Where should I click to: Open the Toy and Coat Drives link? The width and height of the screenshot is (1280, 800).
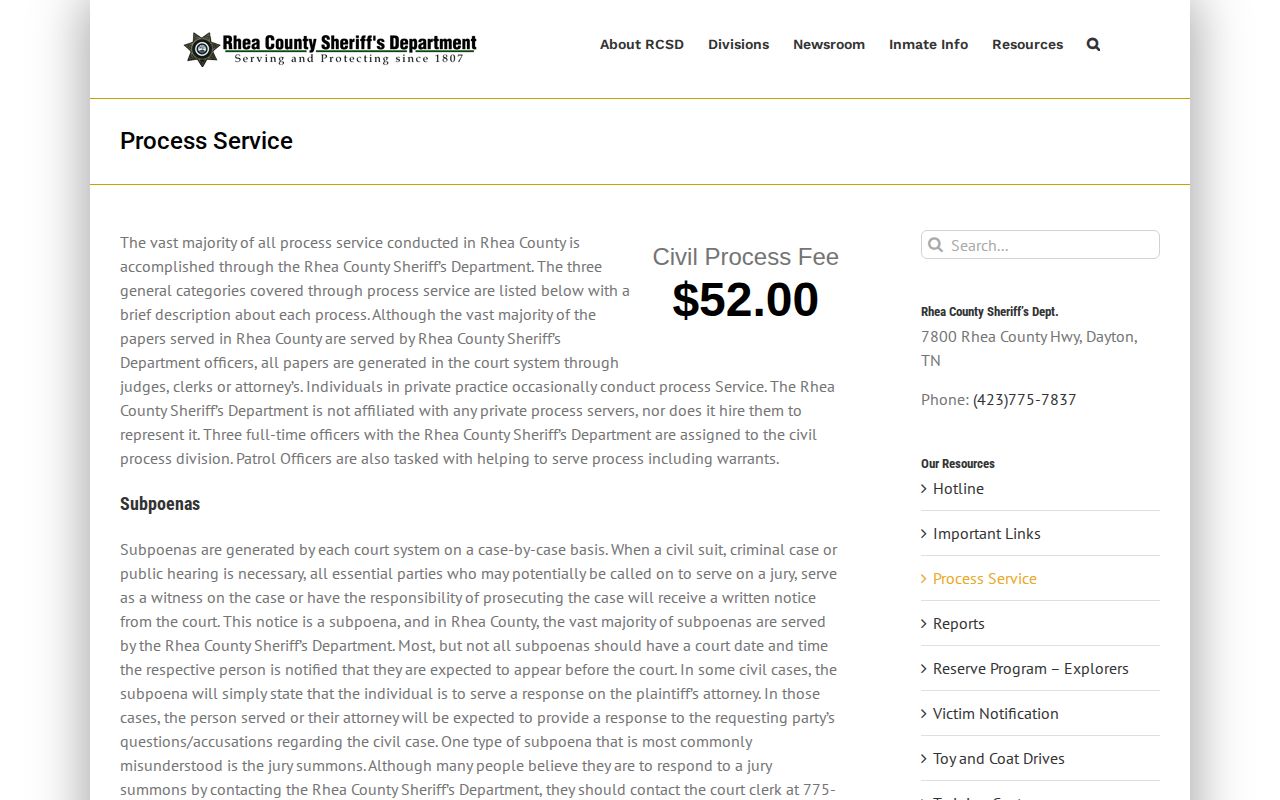(999, 758)
